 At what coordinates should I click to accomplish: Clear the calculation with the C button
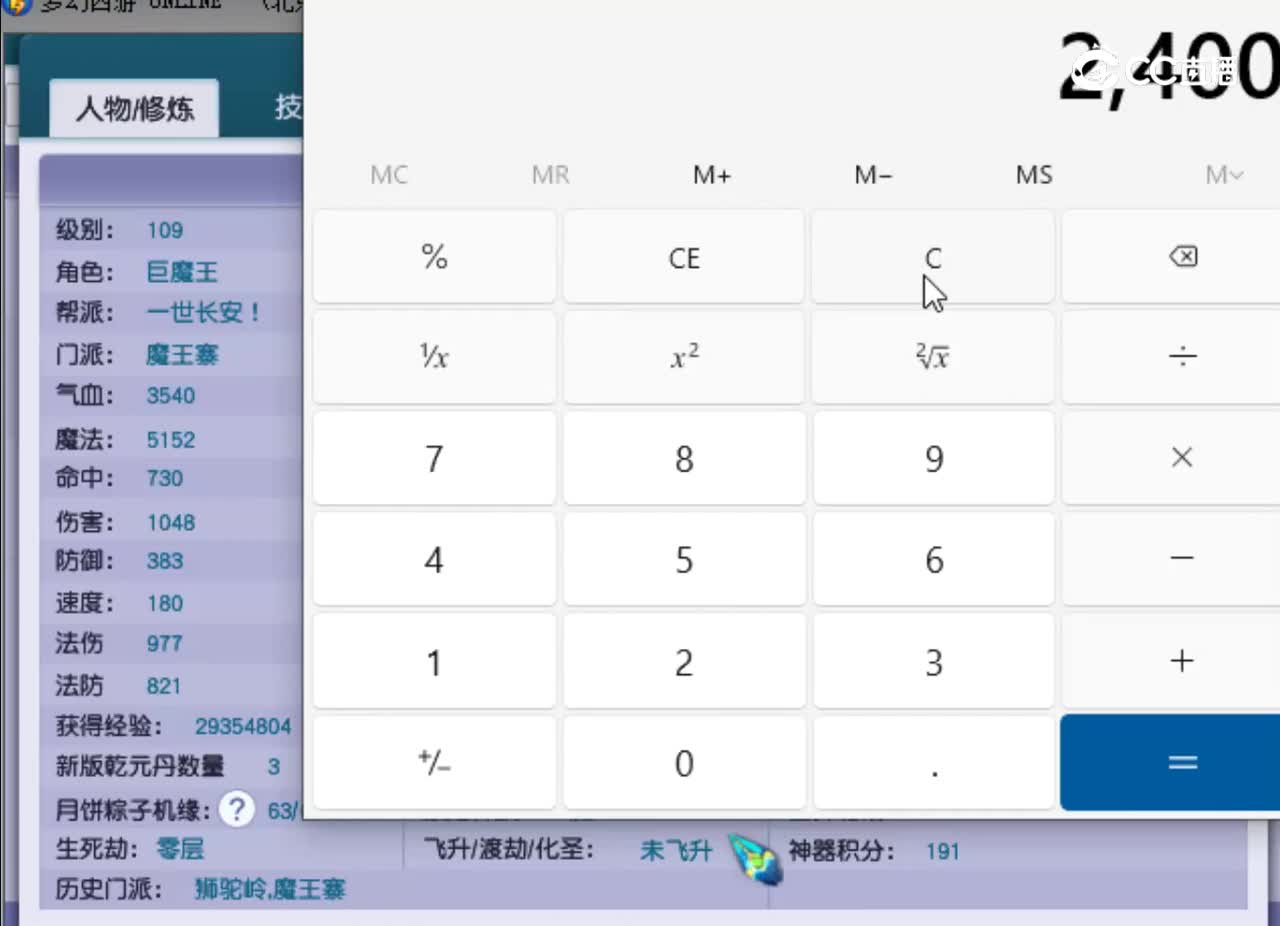[x=933, y=256]
